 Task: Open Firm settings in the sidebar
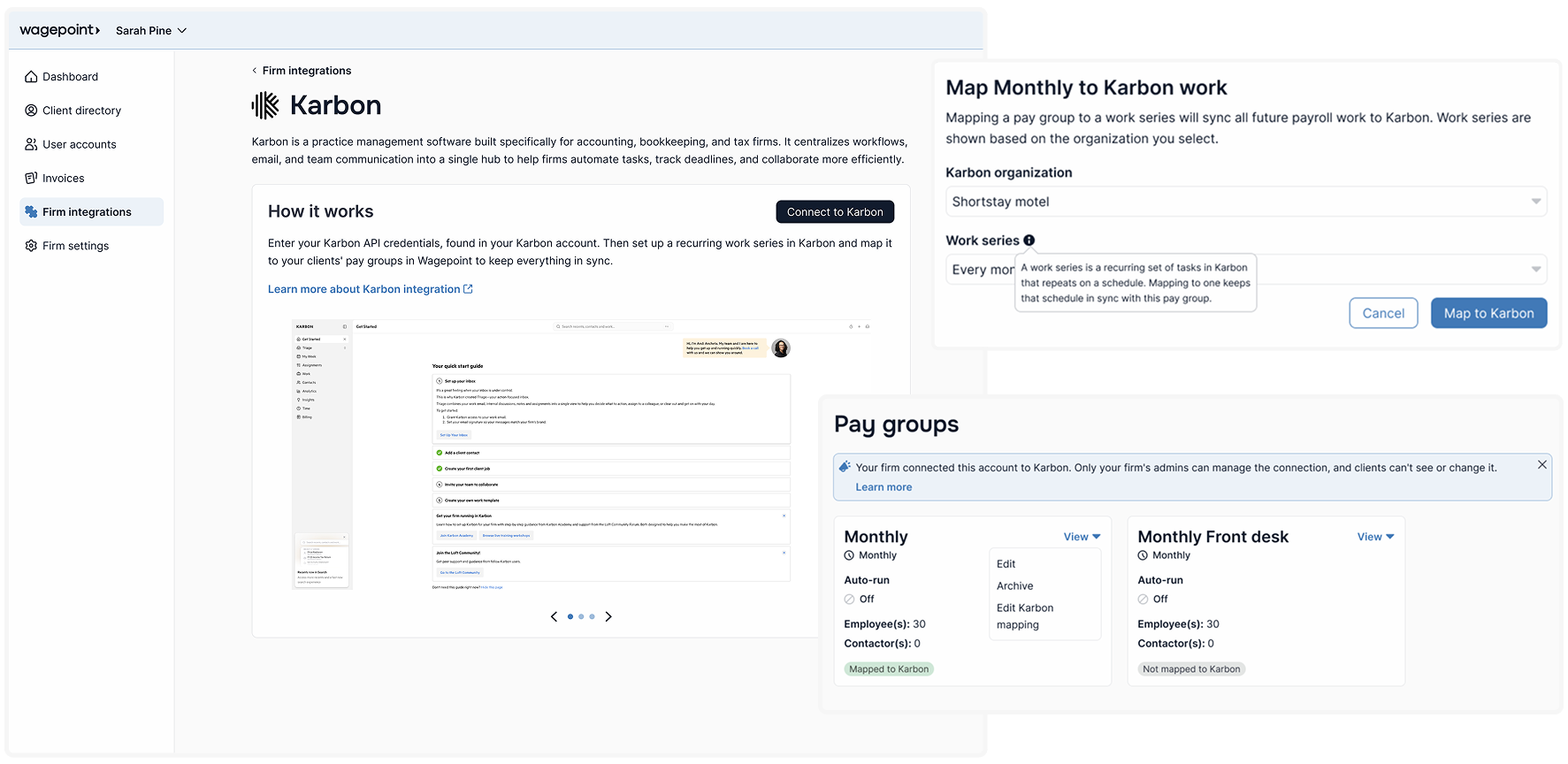tap(91, 246)
